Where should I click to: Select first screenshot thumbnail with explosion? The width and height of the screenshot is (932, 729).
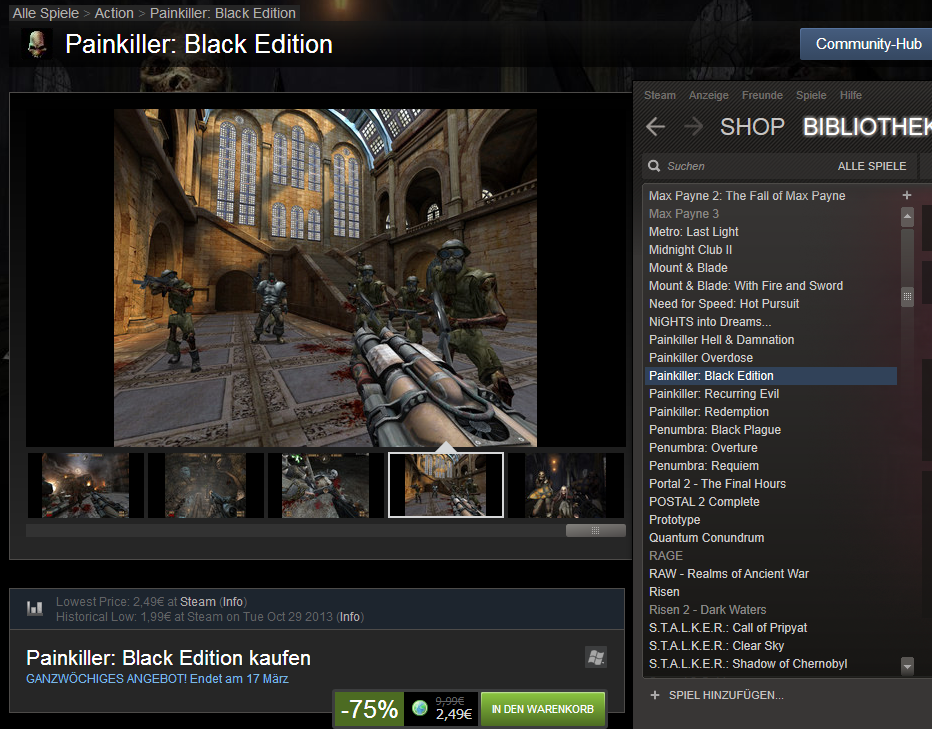pyautogui.click(x=86, y=485)
